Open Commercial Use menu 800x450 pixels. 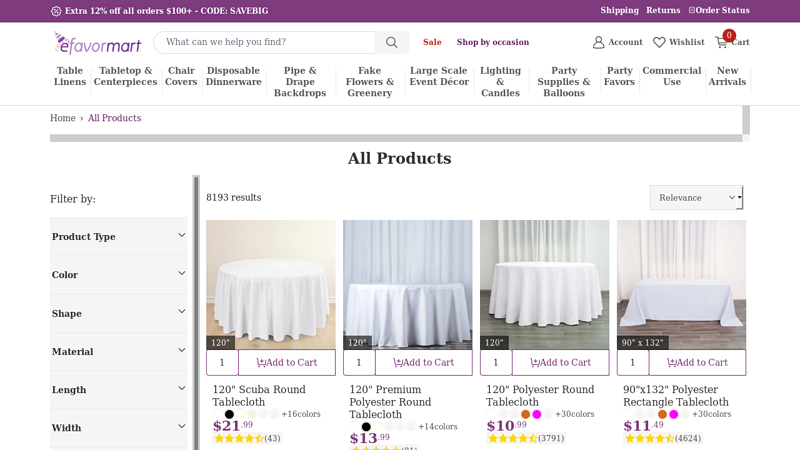point(672,76)
